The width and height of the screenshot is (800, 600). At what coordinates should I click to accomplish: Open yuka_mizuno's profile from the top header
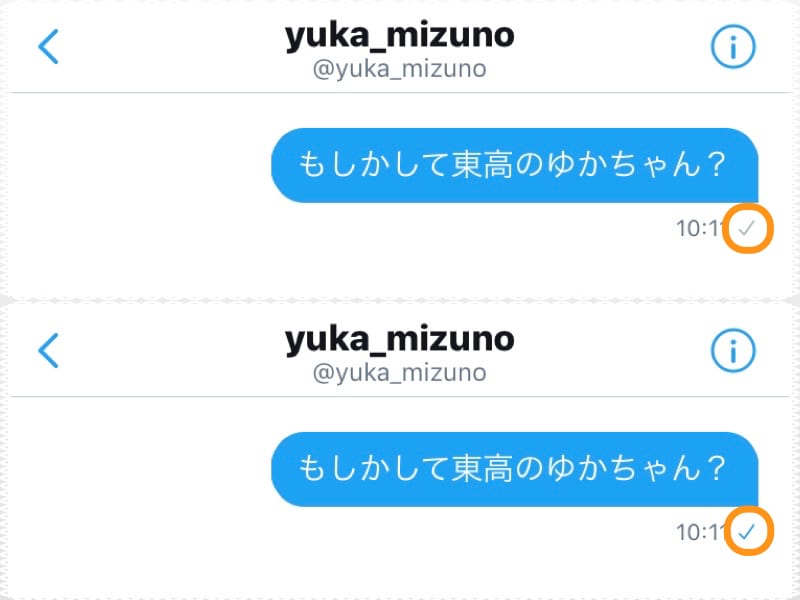coord(399,35)
